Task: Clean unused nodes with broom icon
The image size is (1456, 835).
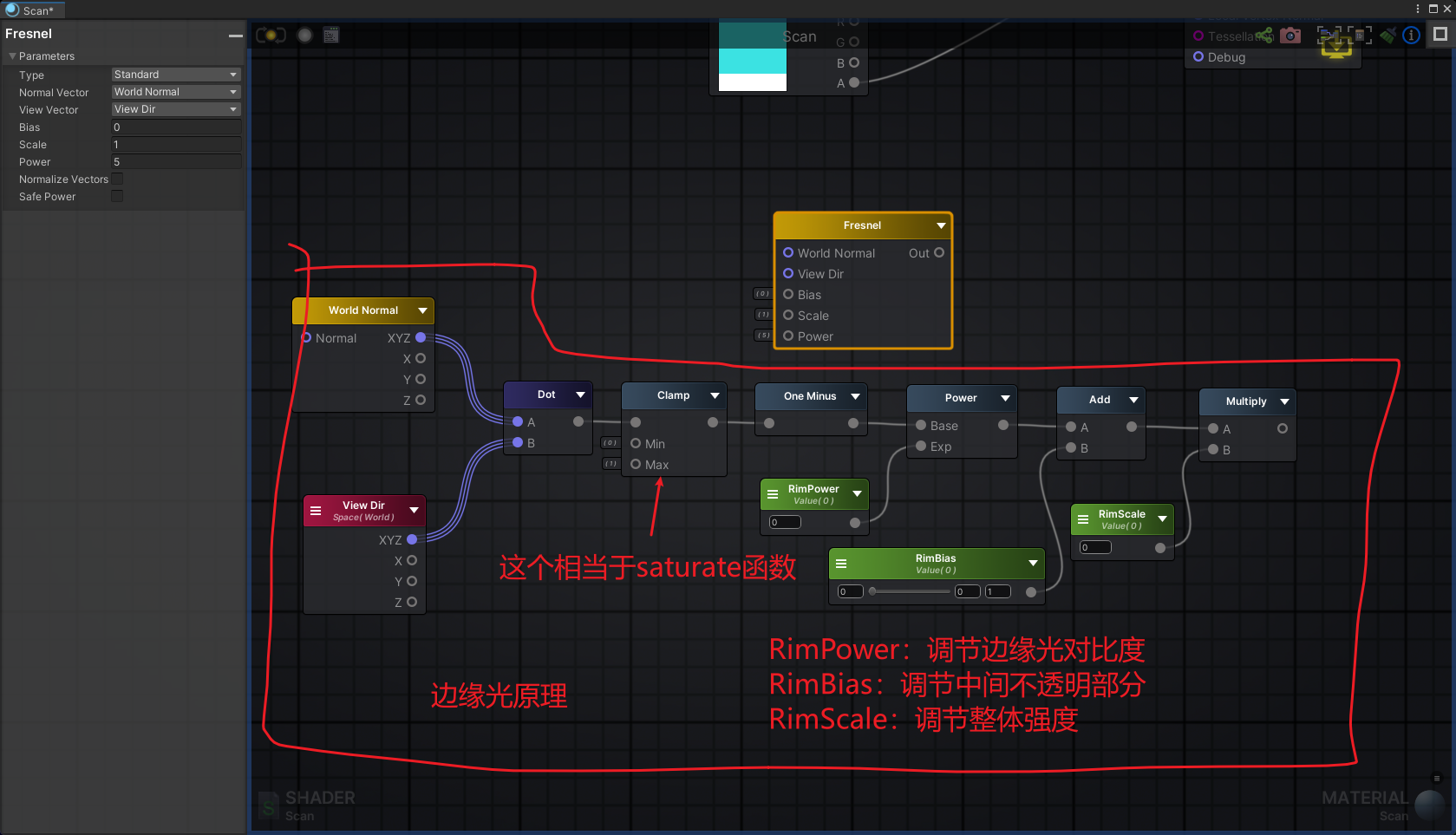Action: (1388, 36)
